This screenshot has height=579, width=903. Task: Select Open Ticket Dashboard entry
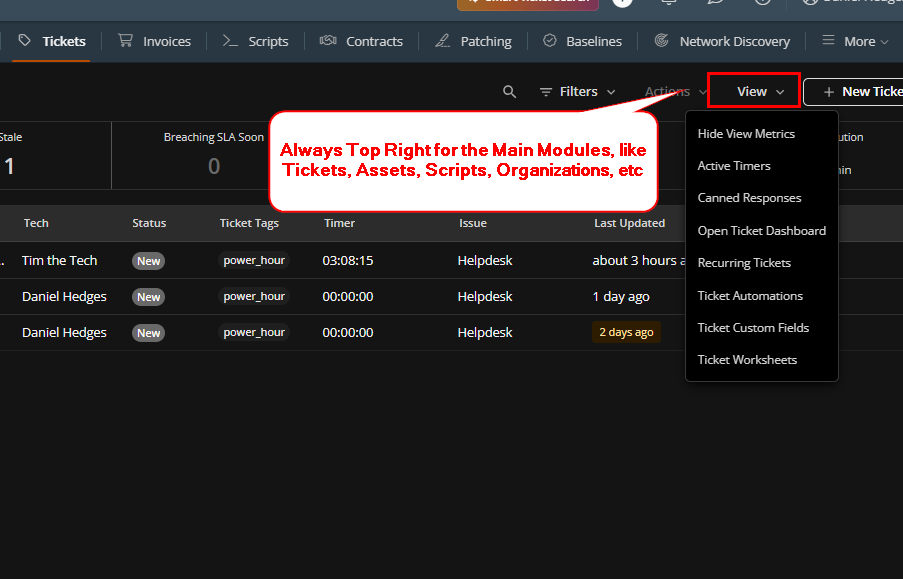(761, 231)
